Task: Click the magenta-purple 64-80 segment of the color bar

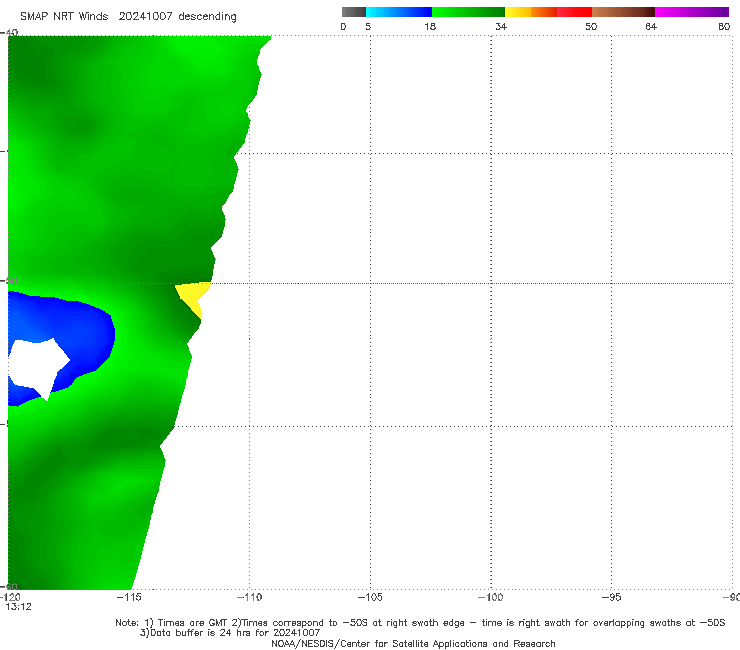Action: [692, 12]
